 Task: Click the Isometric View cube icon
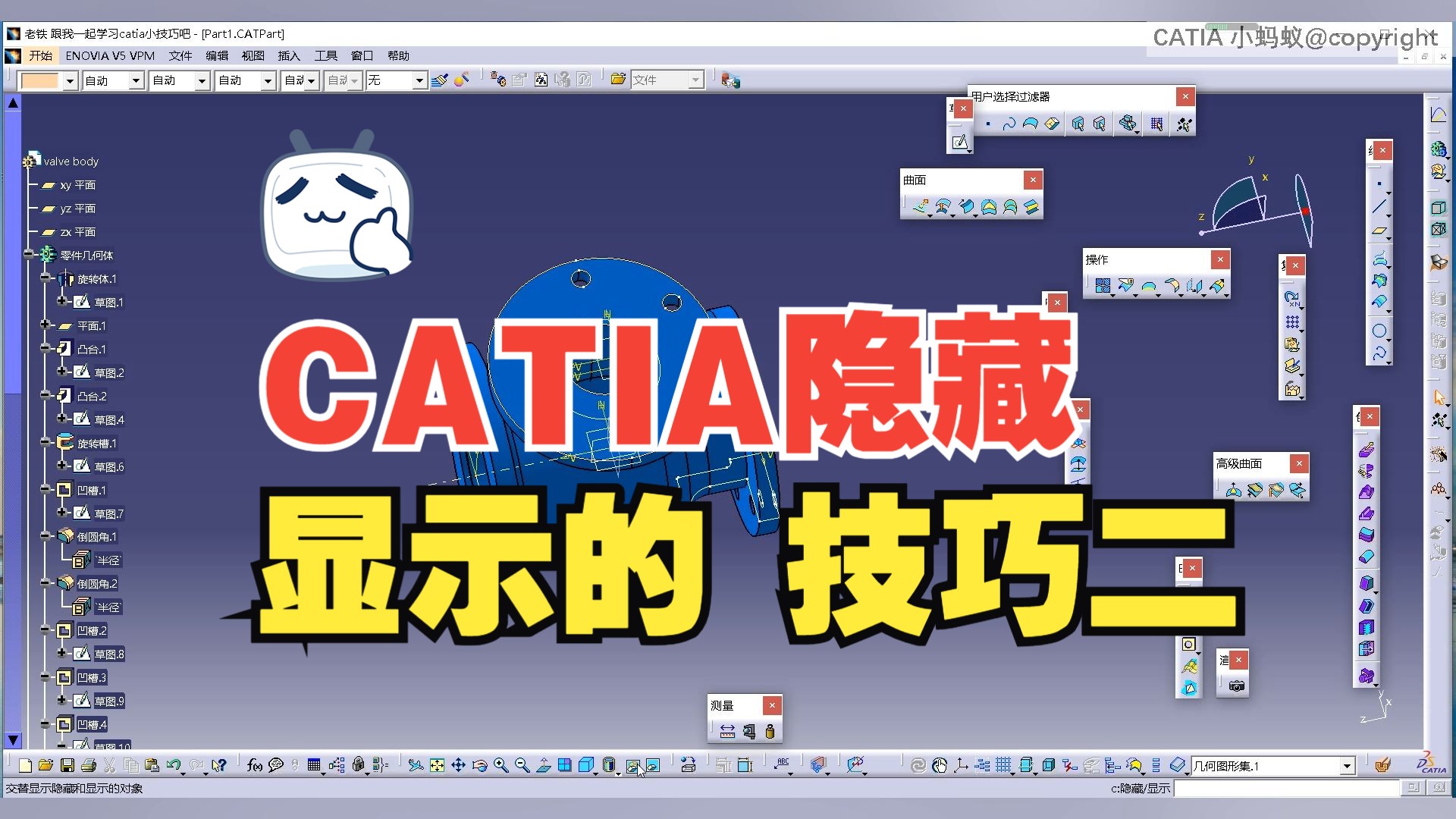click(585, 765)
